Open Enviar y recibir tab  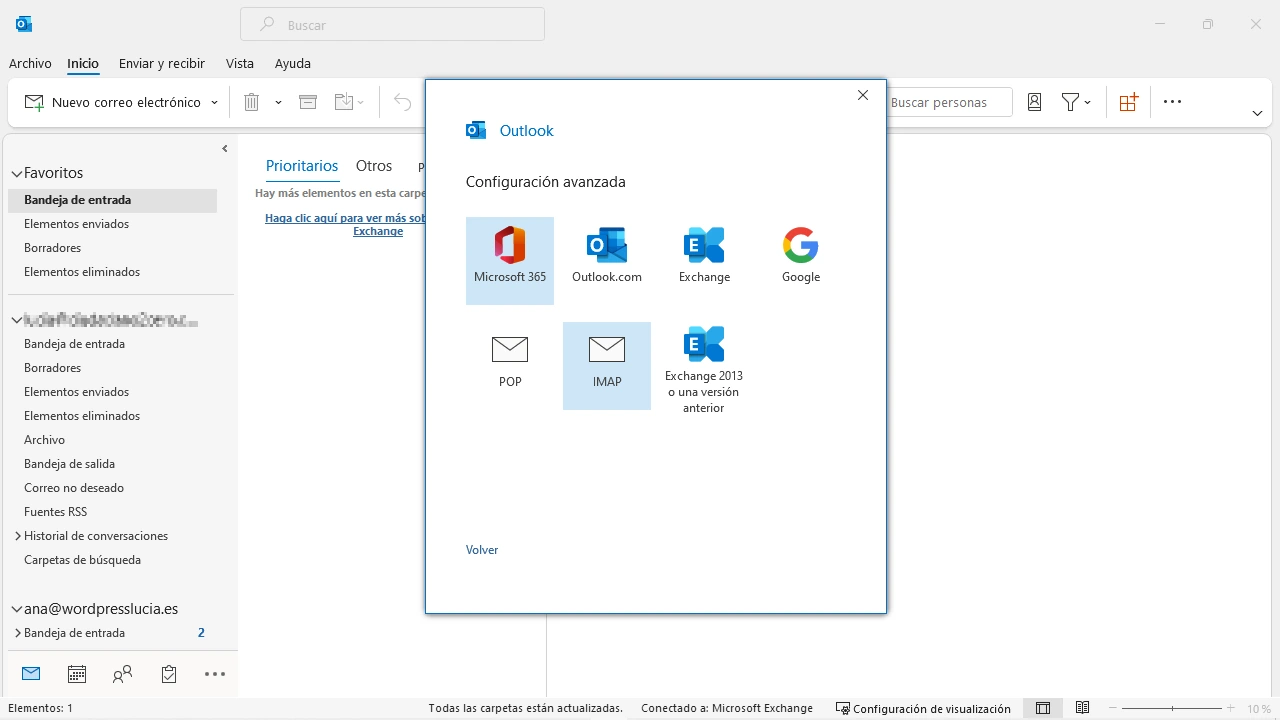162,63
